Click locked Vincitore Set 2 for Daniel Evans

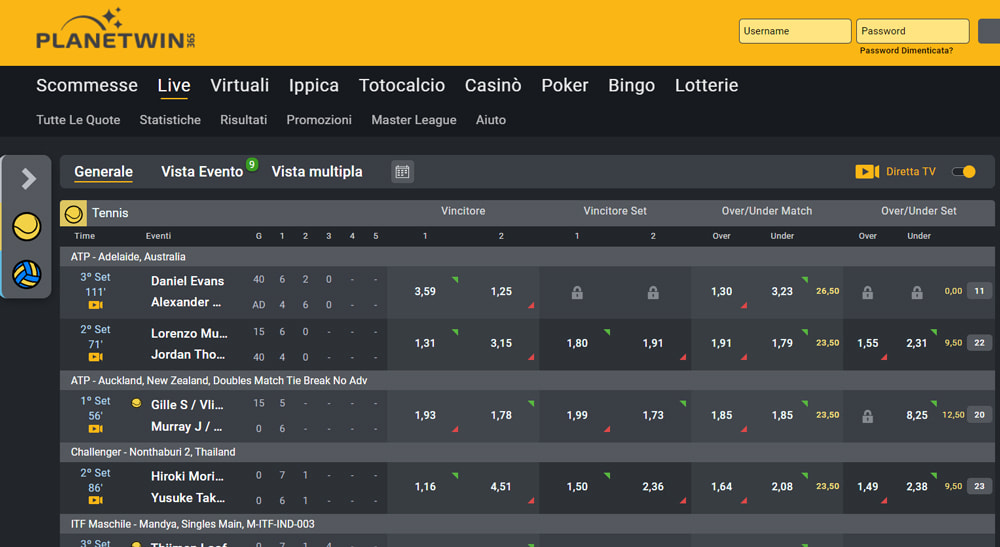pos(653,293)
